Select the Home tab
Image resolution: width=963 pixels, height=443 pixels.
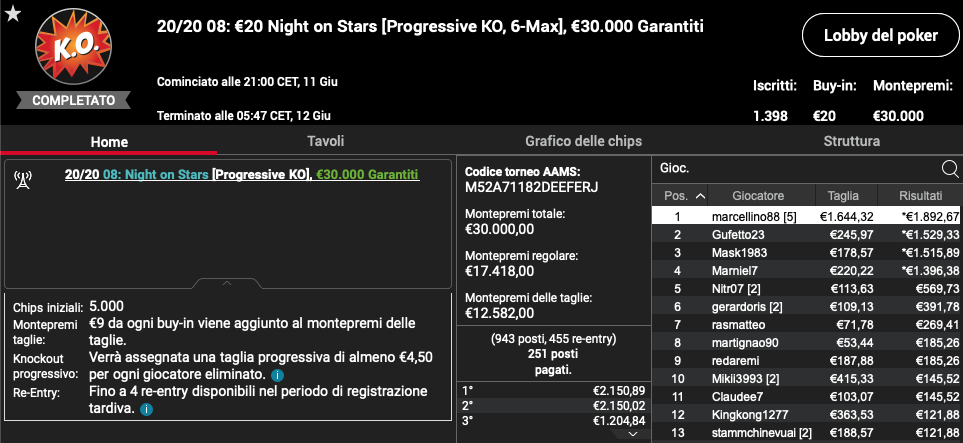pyautogui.click(x=109, y=141)
